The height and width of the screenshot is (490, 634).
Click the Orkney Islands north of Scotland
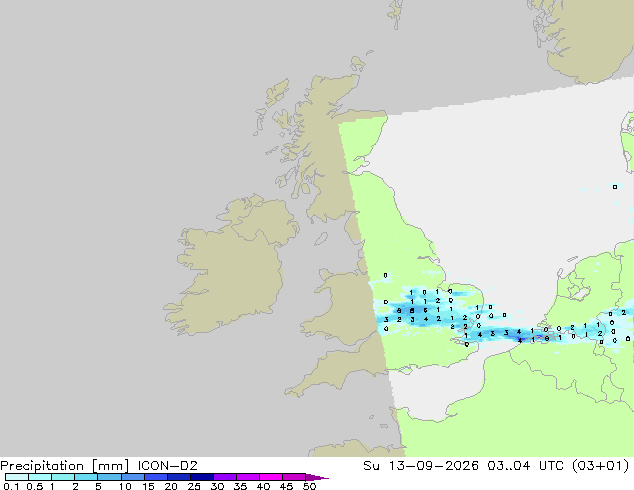coord(358,63)
